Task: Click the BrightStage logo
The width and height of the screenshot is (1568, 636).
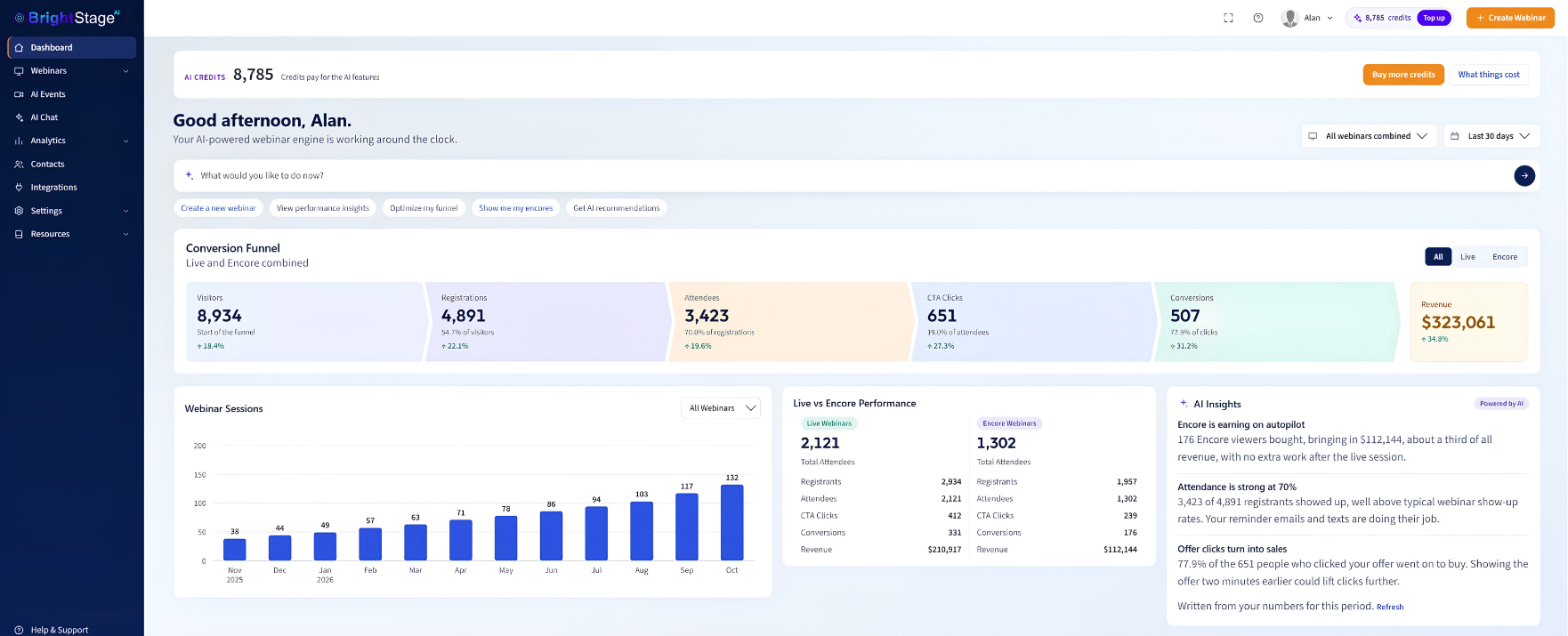Action: tap(67, 17)
